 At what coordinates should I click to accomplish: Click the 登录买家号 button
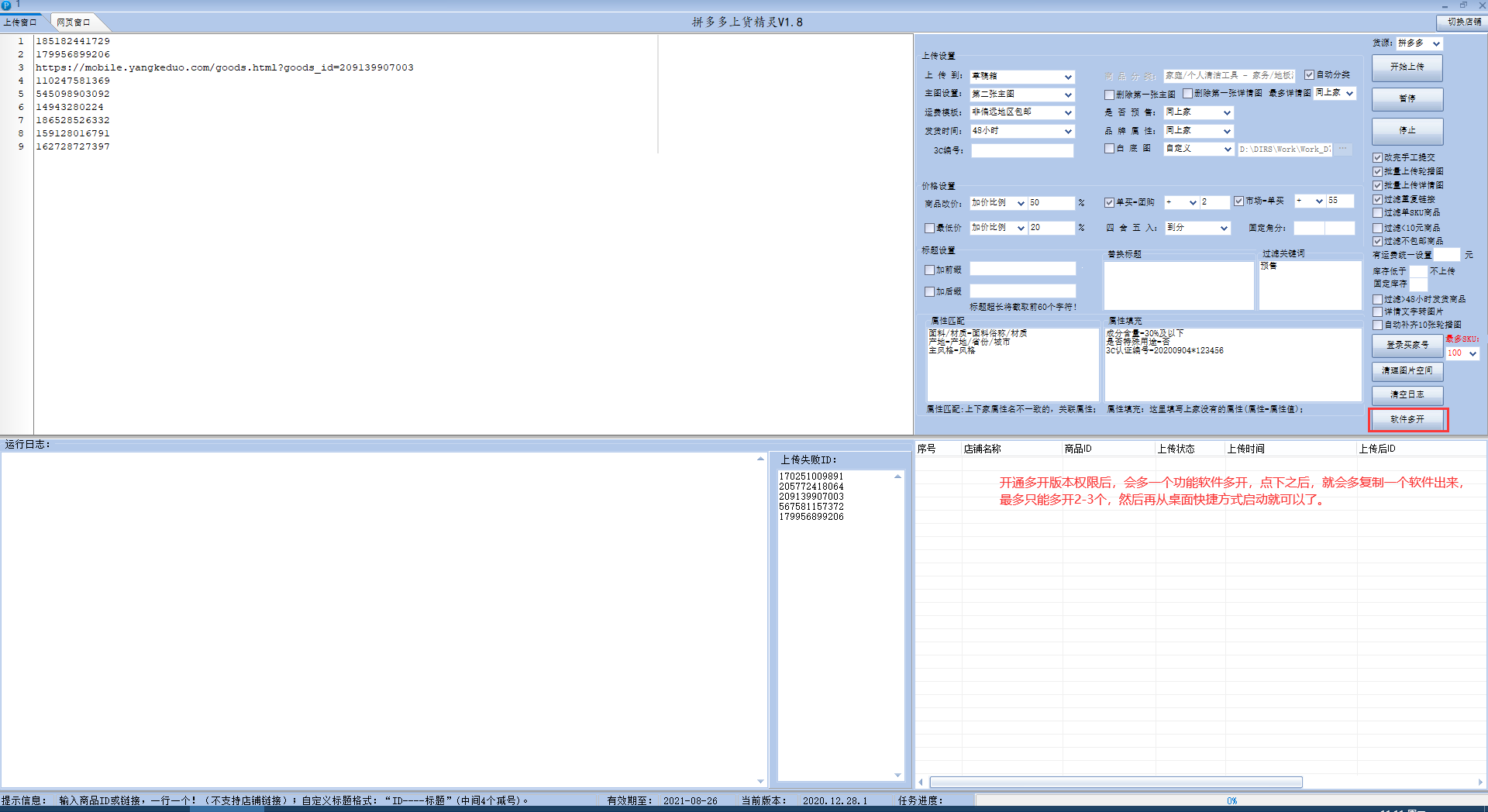click(1407, 346)
